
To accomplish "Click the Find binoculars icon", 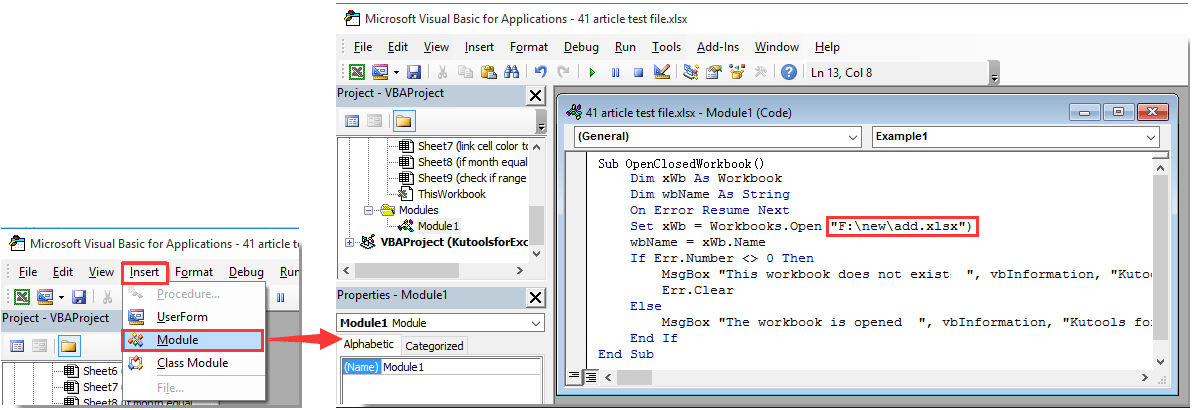I will (511, 72).
